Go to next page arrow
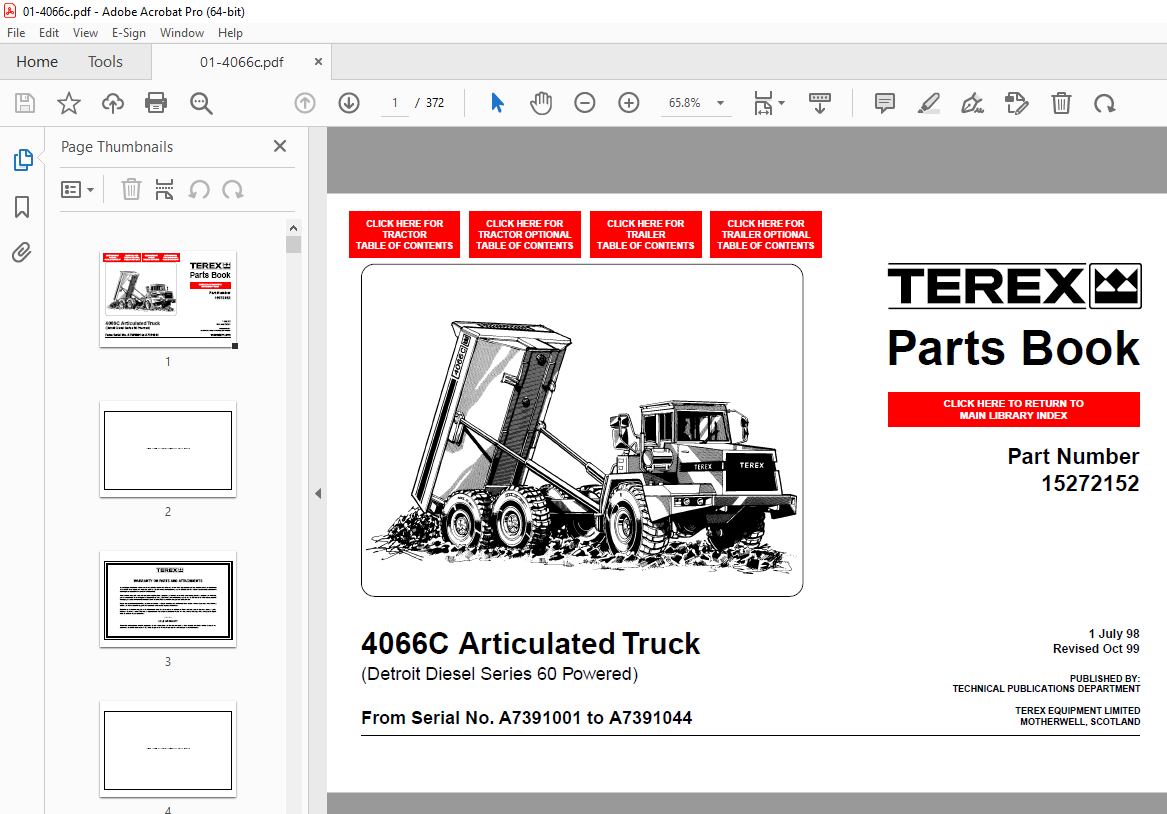The width and height of the screenshot is (1167, 814). coord(349,103)
